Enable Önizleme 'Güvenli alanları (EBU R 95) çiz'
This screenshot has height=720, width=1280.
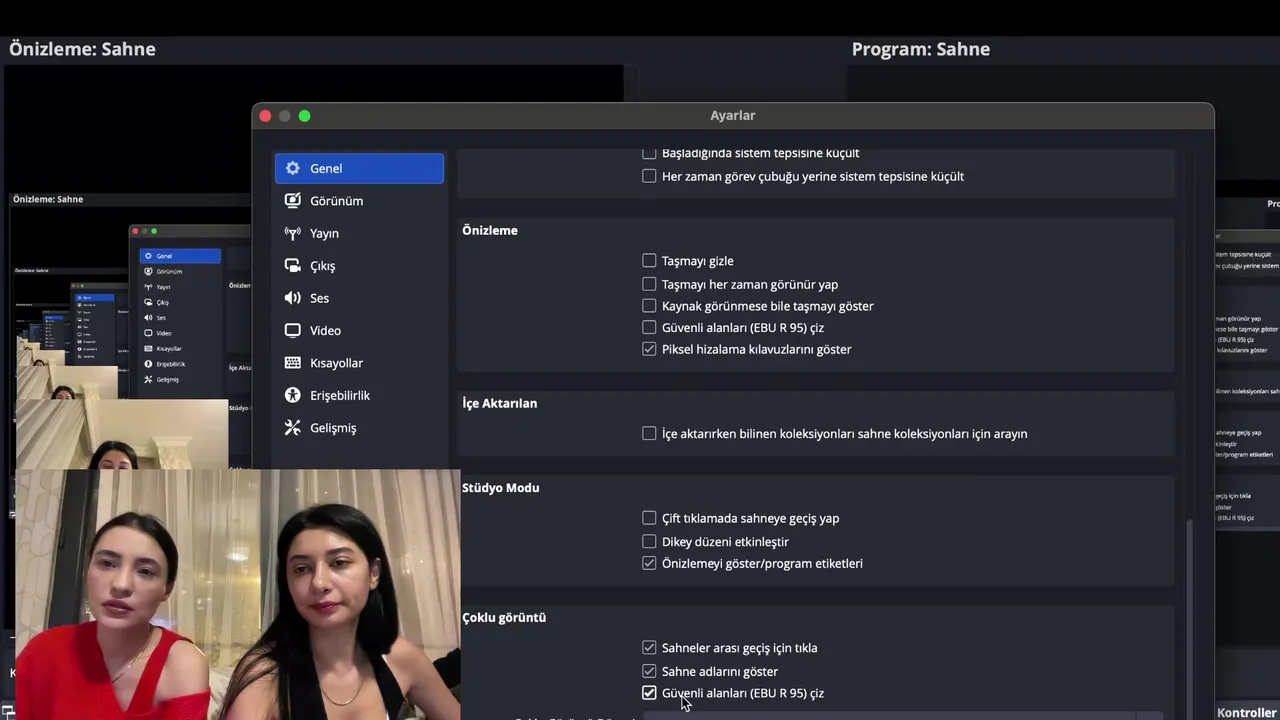pyautogui.click(x=649, y=327)
